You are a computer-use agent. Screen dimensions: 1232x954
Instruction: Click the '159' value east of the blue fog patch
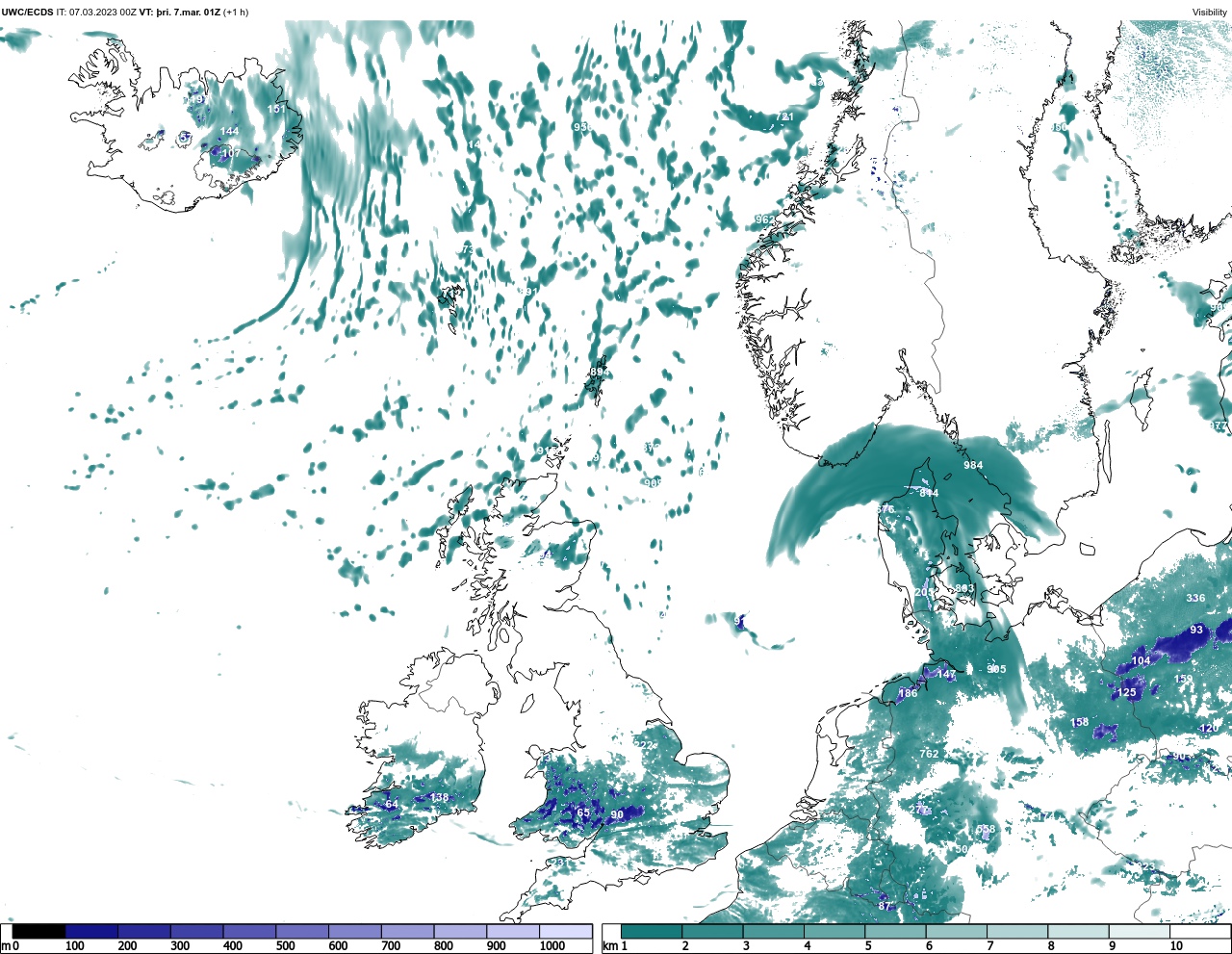pyautogui.click(x=1183, y=679)
